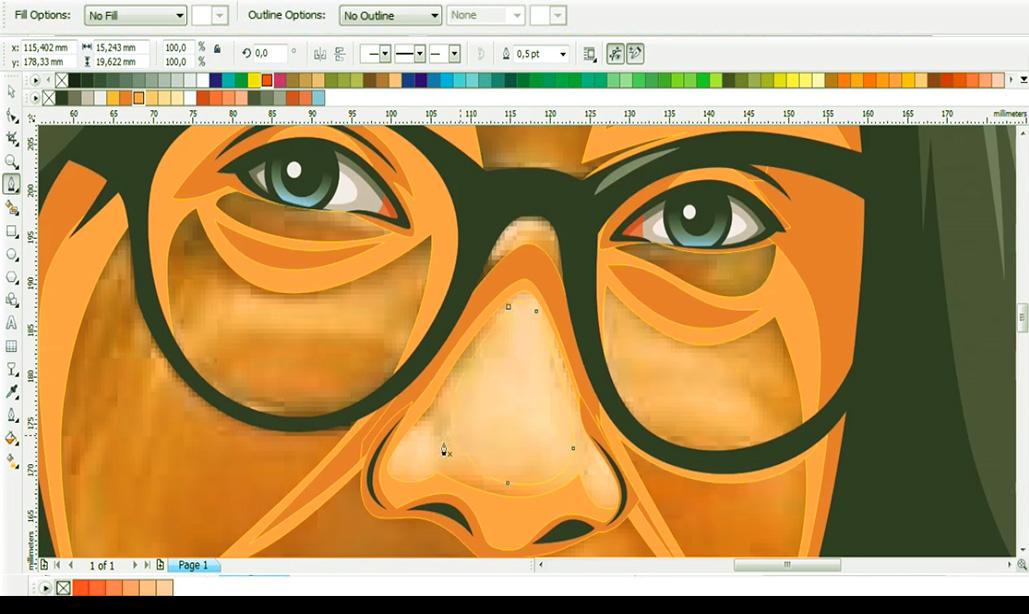The image size is (1029, 614).
Task: Select the Pick tool in toolbox
Action: pyautogui.click(x=12, y=92)
